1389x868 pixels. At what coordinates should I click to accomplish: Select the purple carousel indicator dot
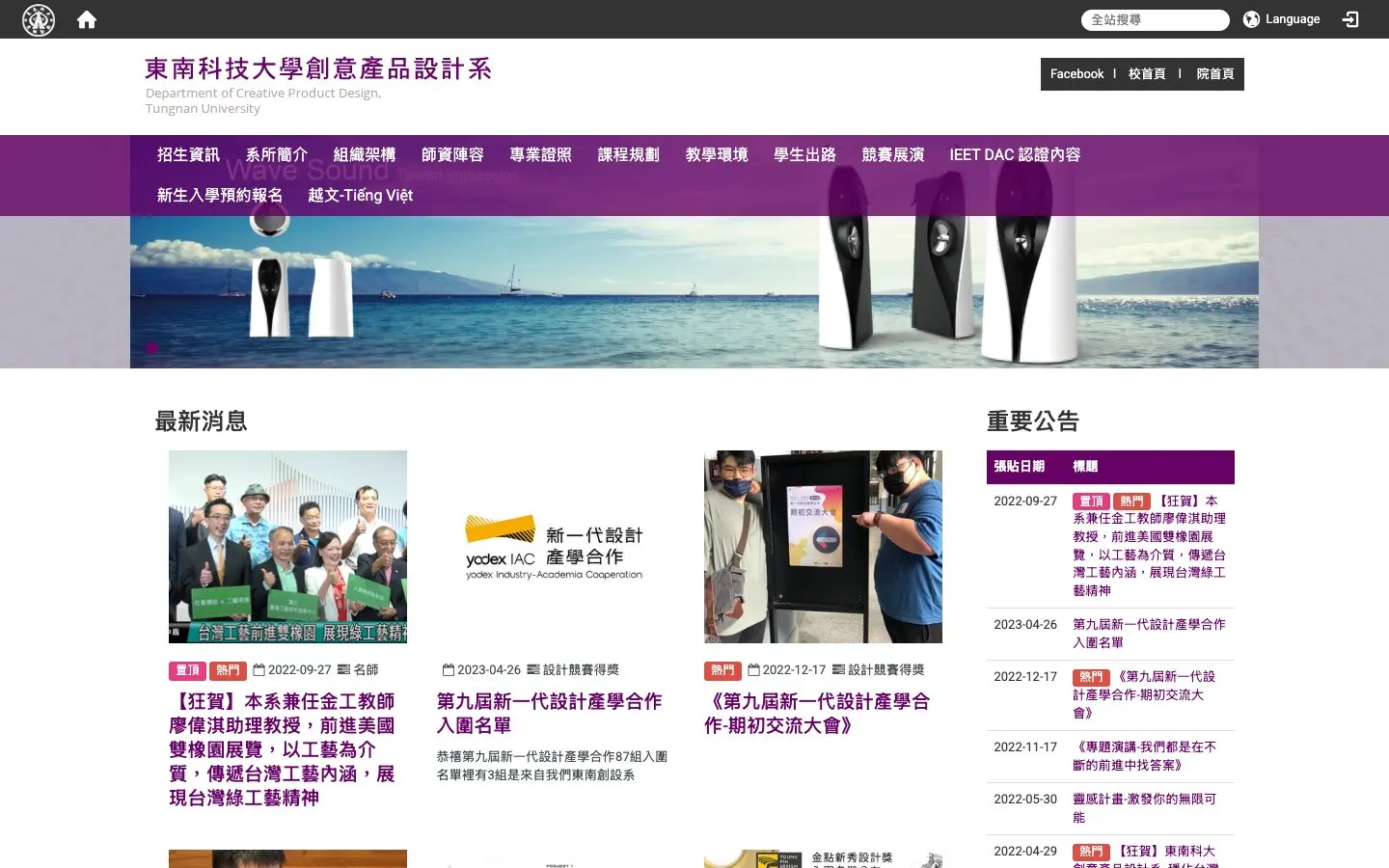(151, 347)
